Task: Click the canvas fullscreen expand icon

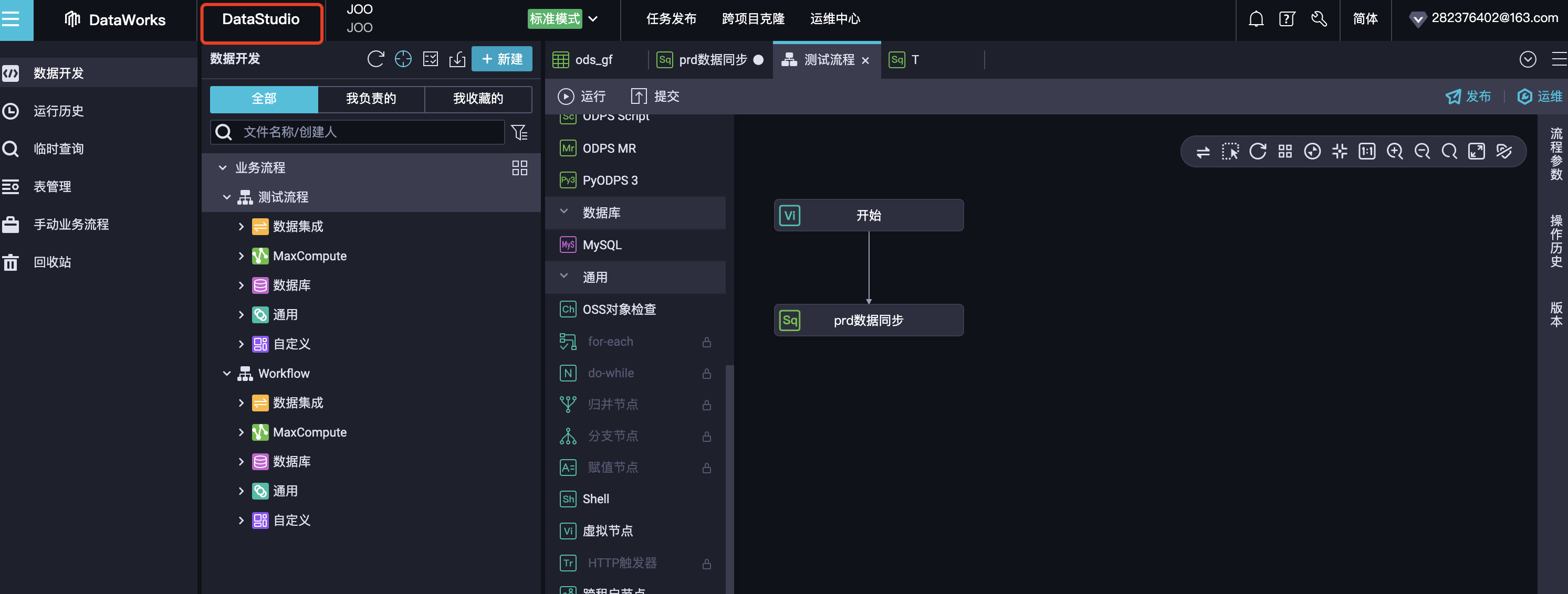Action: (x=1476, y=152)
